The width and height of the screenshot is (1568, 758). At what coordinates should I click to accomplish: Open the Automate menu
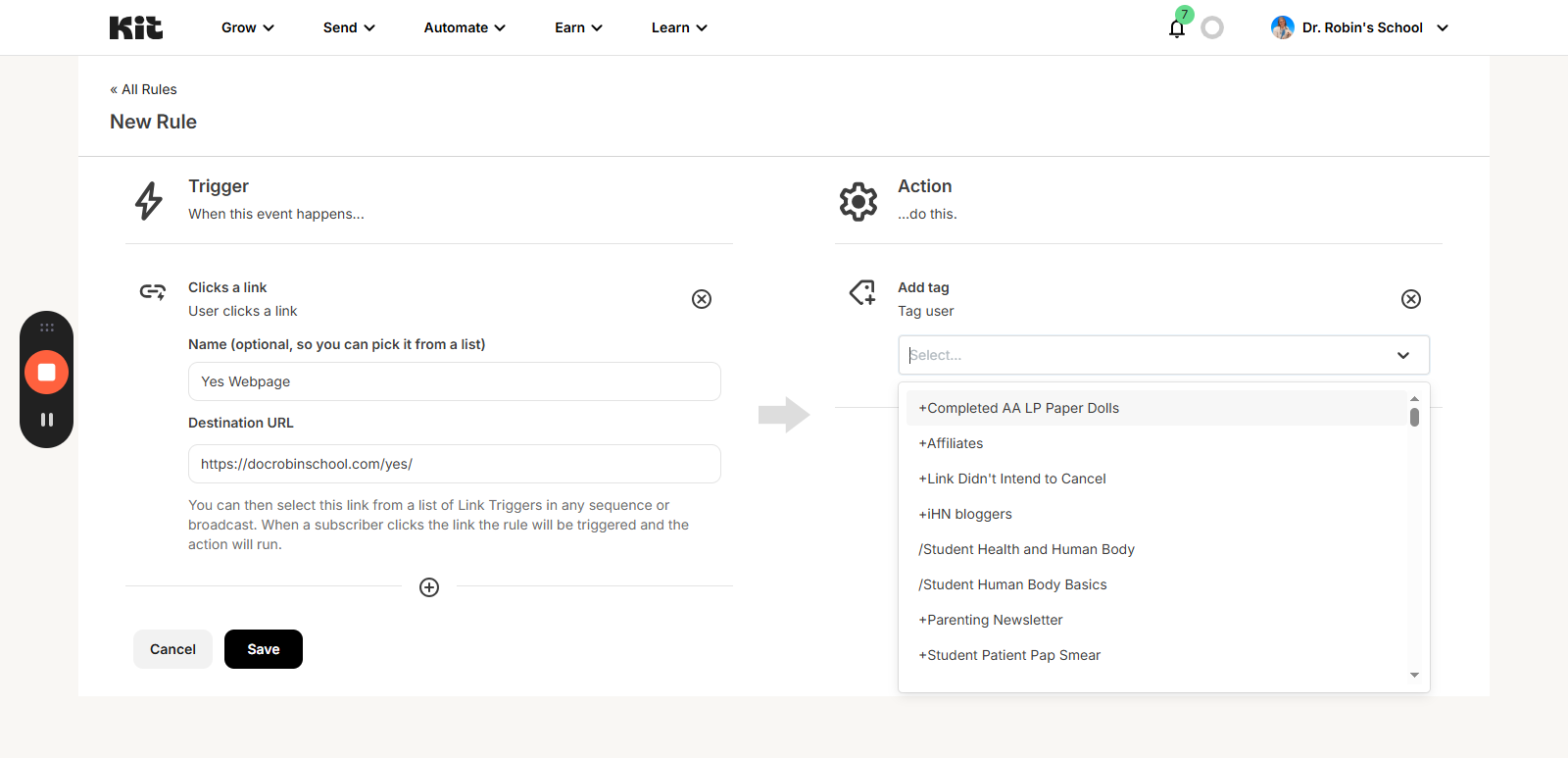pyautogui.click(x=465, y=27)
